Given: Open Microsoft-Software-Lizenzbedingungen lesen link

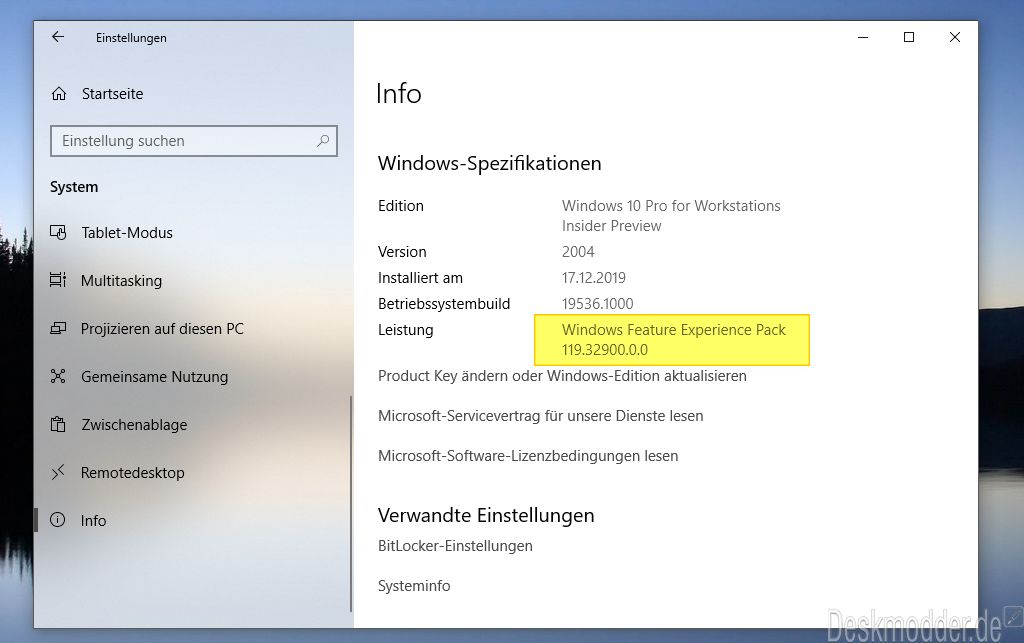Looking at the screenshot, I should (x=528, y=456).
